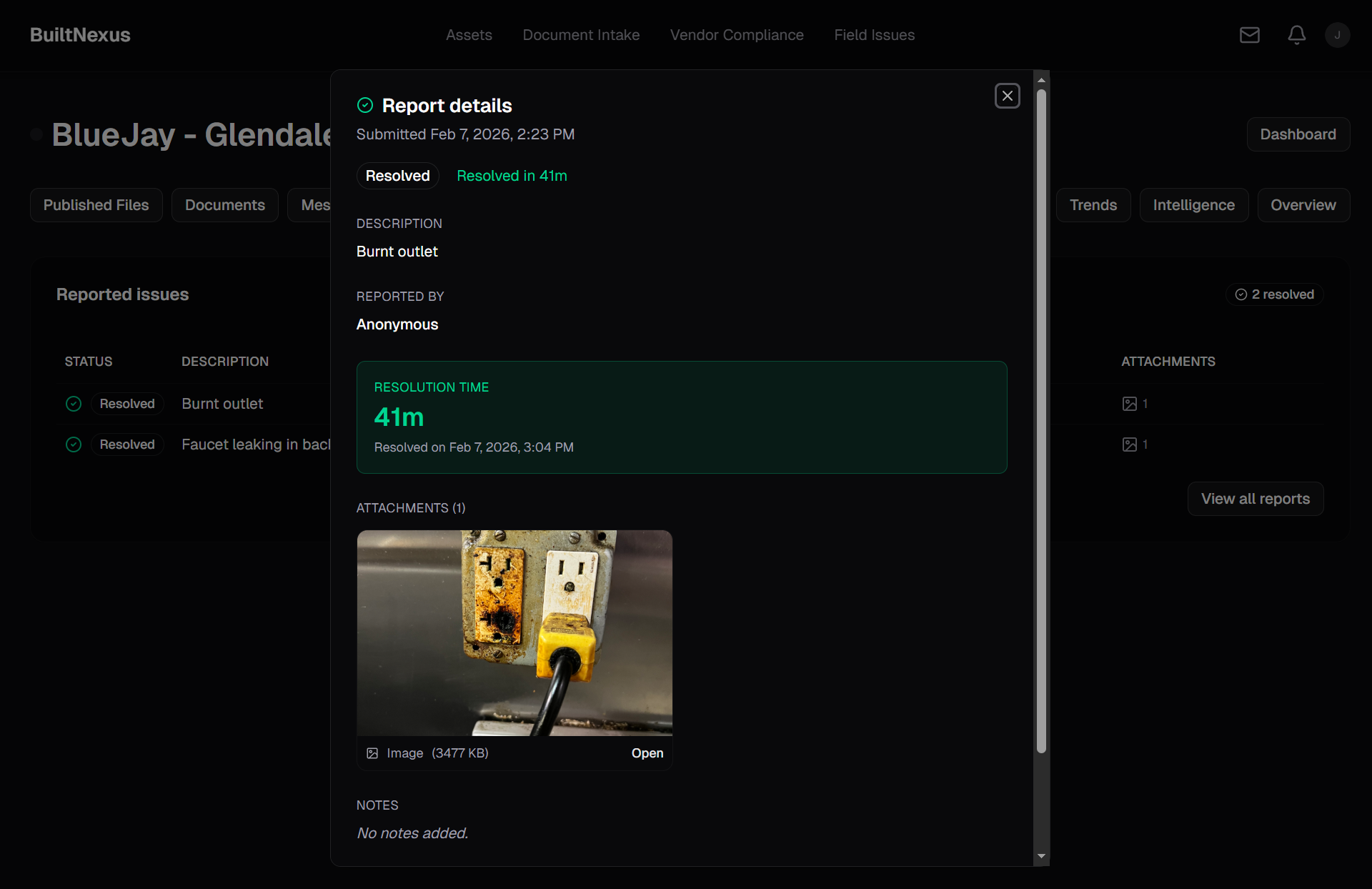This screenshot has height=889, width=1372.
Task: Go to Document Intake
Action: click(x=581, y=35)
